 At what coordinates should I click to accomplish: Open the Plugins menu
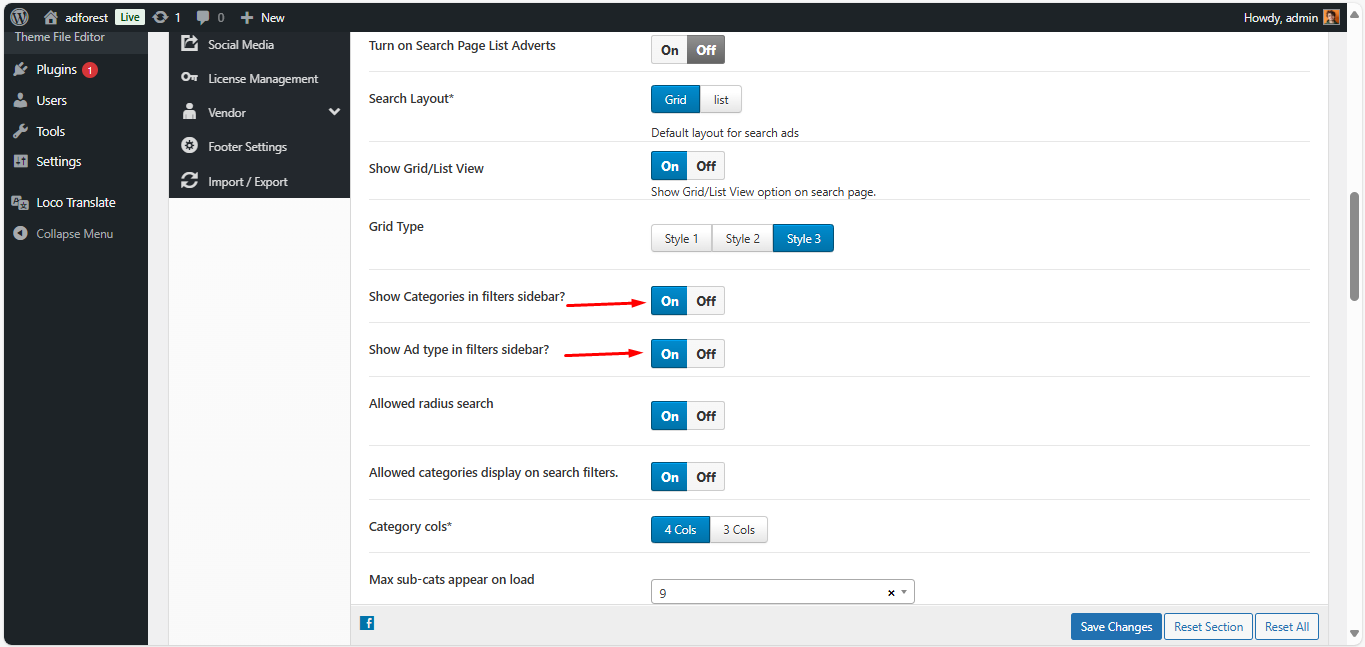(56, 69)
